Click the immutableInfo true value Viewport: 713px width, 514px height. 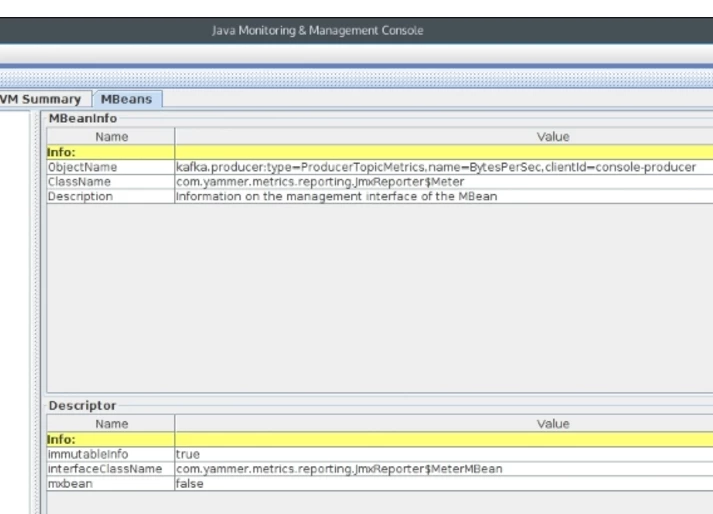coord(188,454)
